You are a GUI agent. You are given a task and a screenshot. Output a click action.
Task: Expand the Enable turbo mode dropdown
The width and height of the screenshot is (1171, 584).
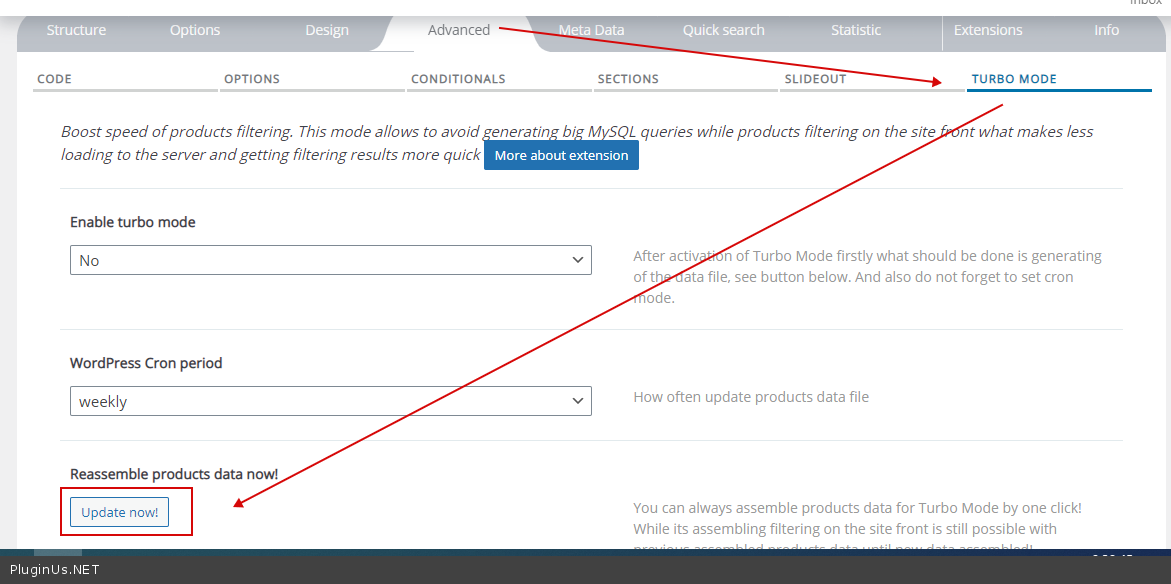coord(330,260)
